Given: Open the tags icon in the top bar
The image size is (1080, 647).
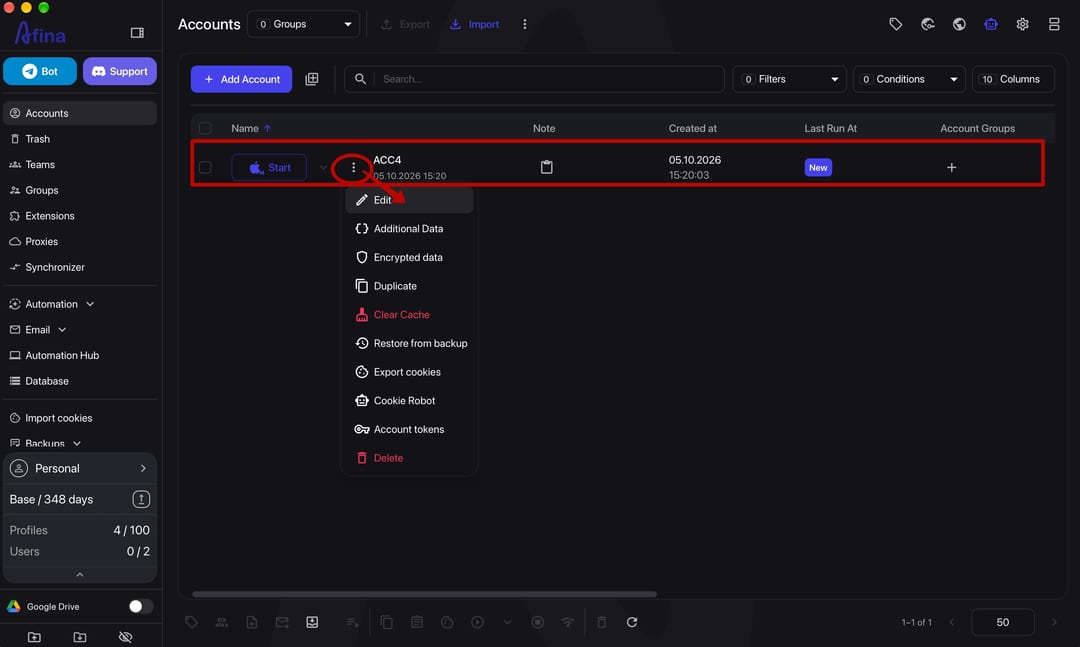Looking at the screenshot, I should pos(895,24).
